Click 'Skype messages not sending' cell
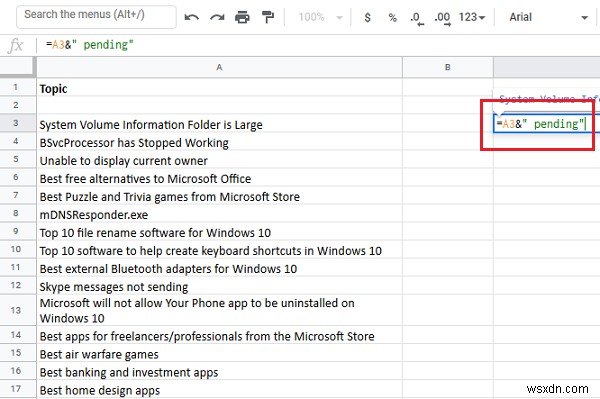Screen dimensions: 600x399 (x=219, y=285)
